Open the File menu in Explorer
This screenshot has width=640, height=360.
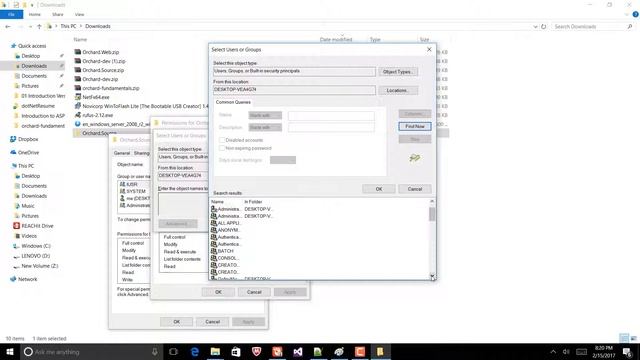point(11,15)
